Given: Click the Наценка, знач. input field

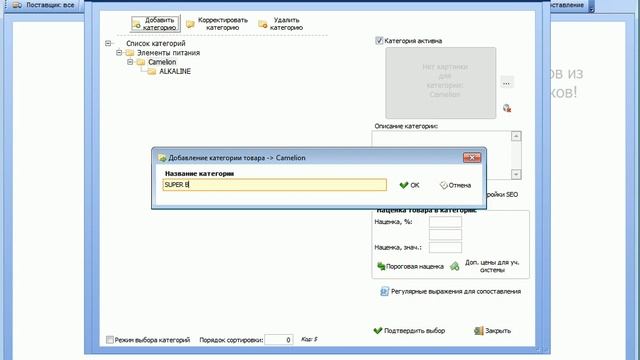Looking at the screenshot, I should 445,247.
